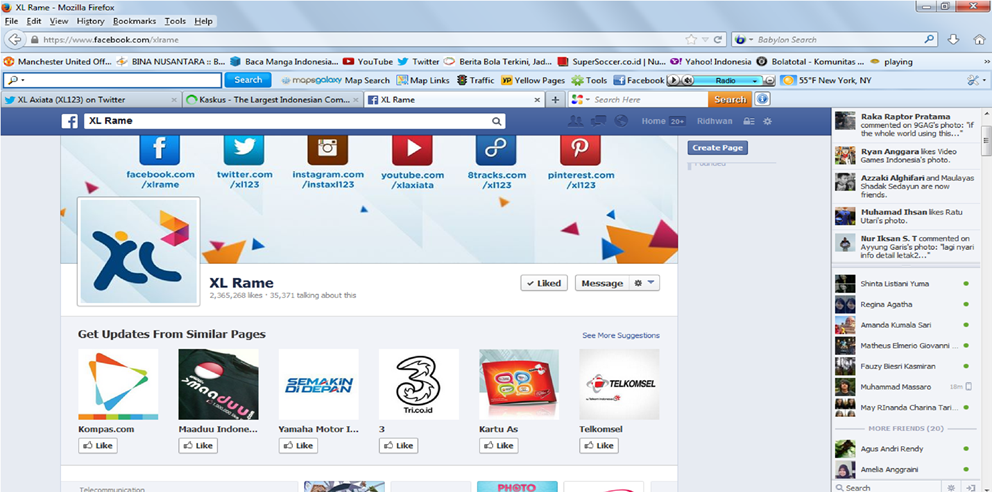Open the Firefox downloads arrow

[953, 39]
